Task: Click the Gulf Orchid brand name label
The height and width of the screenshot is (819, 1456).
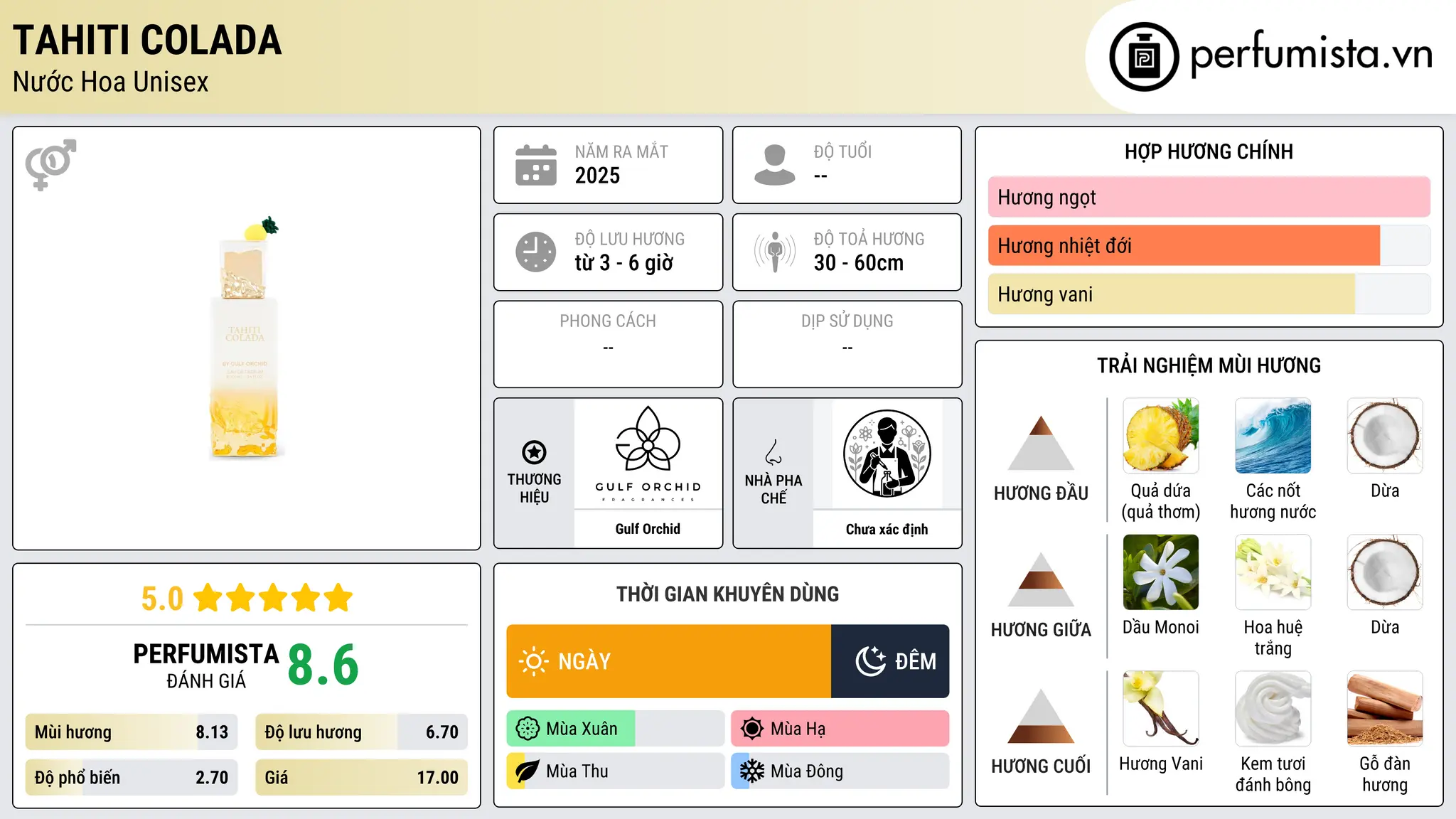Action: pyautogui.click(x=648, y=529)
